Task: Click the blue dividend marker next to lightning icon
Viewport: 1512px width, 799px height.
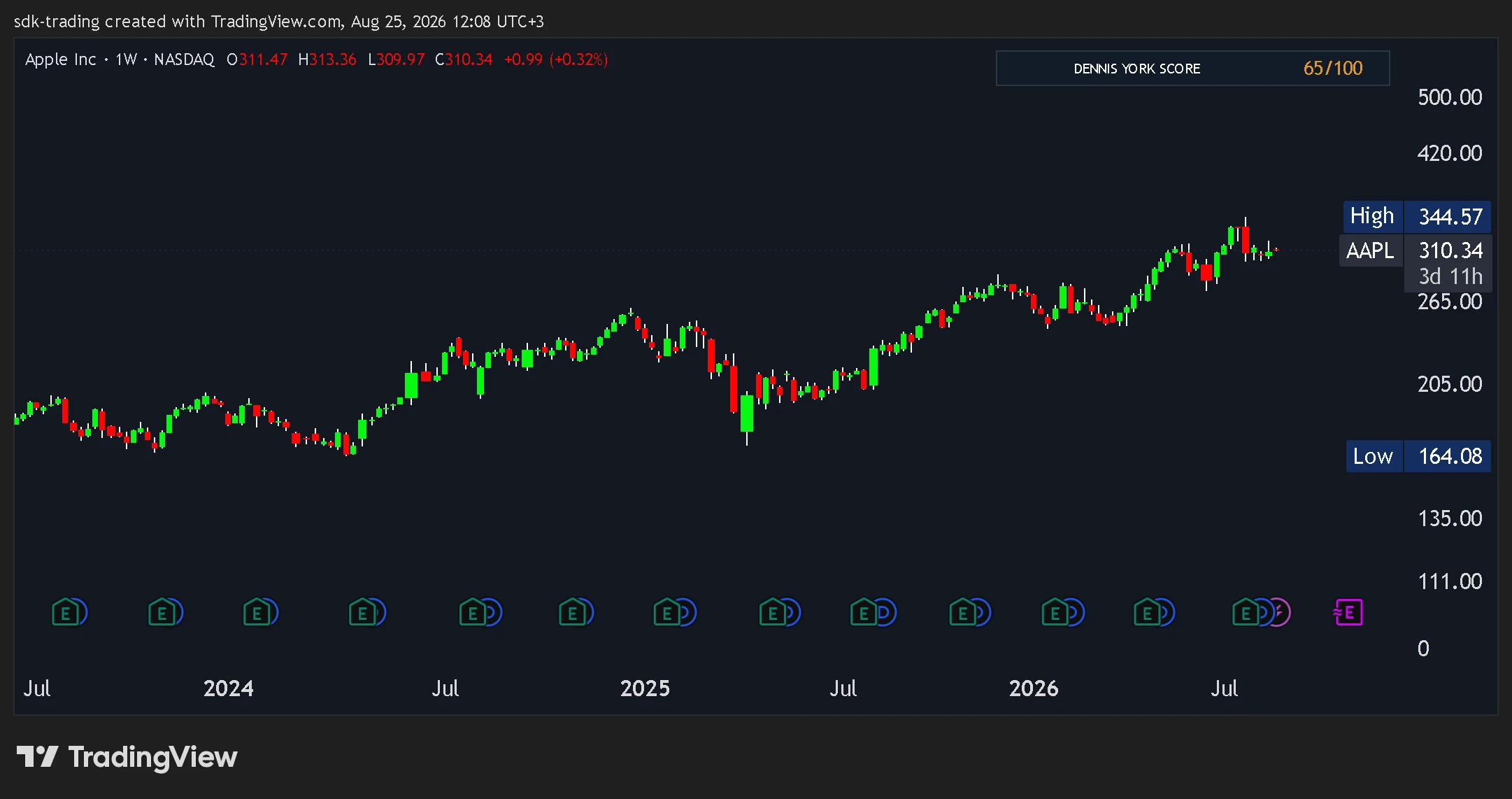Action: (1265, 613)
